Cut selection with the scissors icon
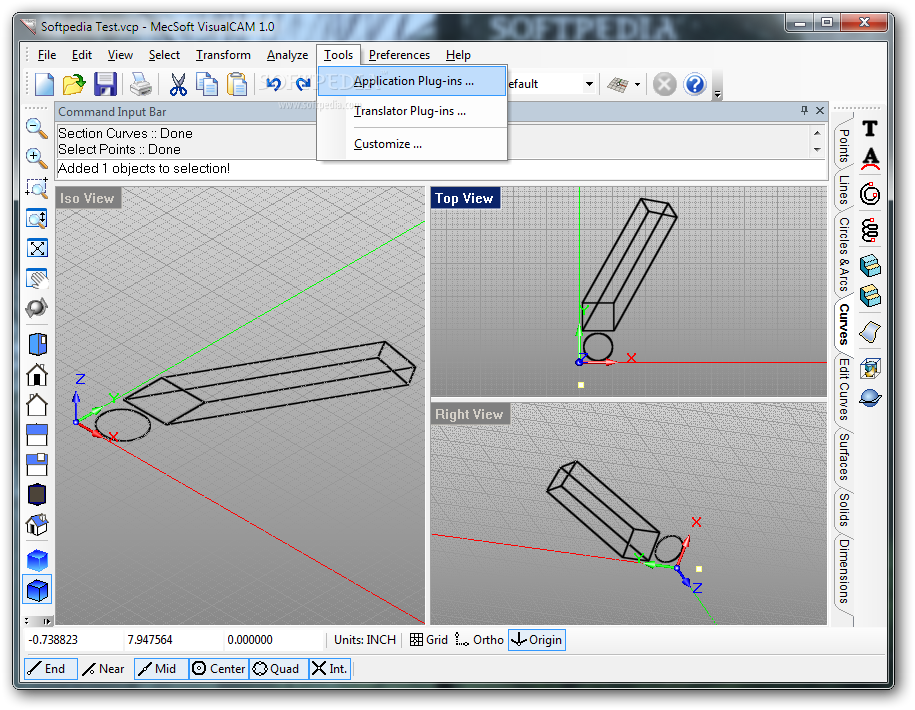 pyautogui.click(x=178, y=84)
